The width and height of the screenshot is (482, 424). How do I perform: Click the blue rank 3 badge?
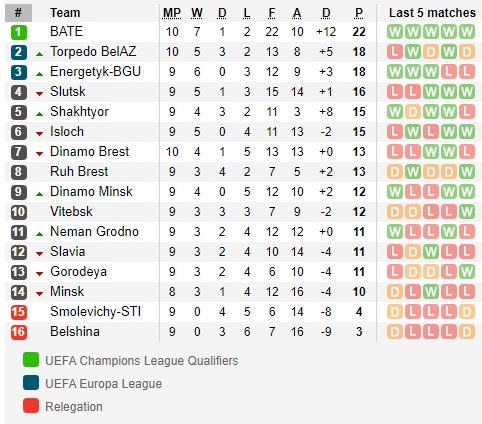click(x=19, y=72)
